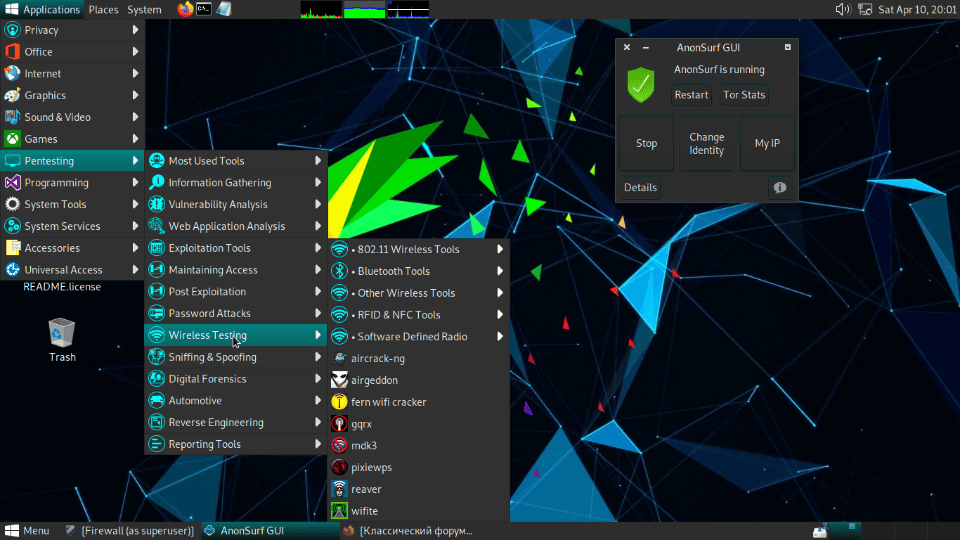The height and width of the screenshot is (540, 960).
Task: Switch to Классический форум taskbar window
Action: pos(409,530)
